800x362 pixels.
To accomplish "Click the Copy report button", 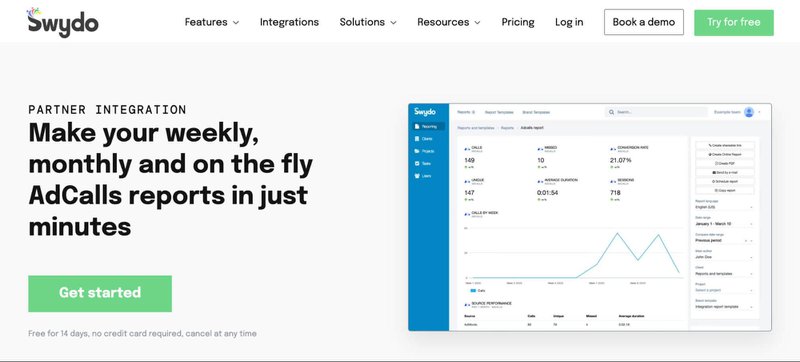I will (x=725, y=191).
